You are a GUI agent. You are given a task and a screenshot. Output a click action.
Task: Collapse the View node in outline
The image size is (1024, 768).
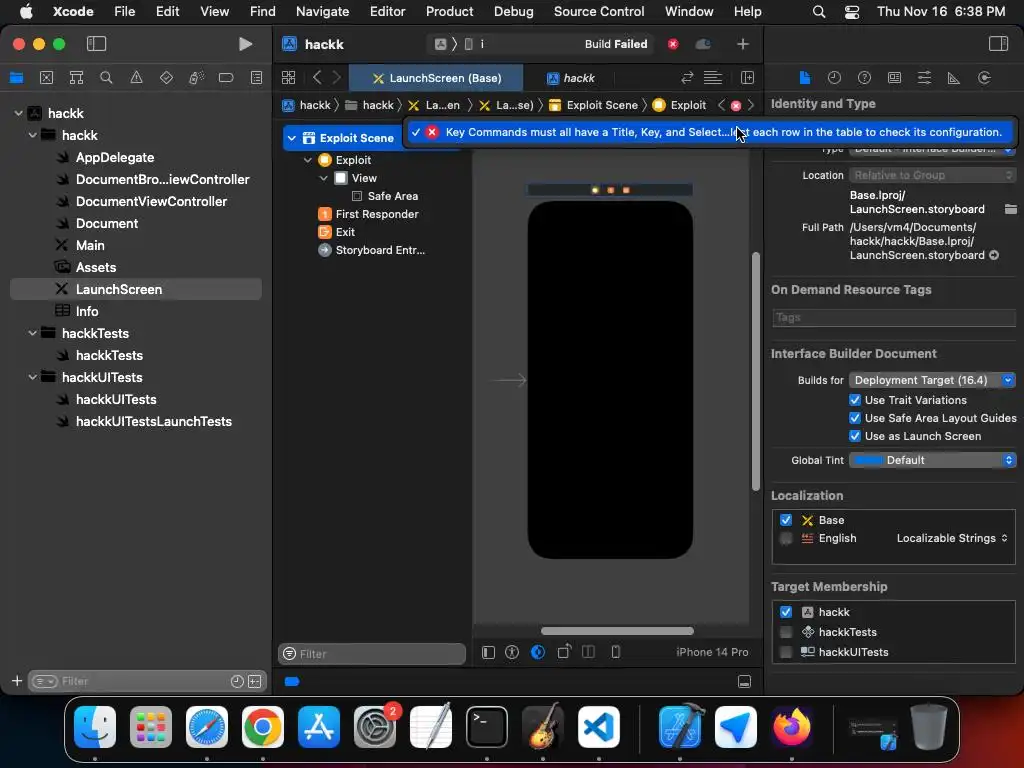click(x=323, y=178)
